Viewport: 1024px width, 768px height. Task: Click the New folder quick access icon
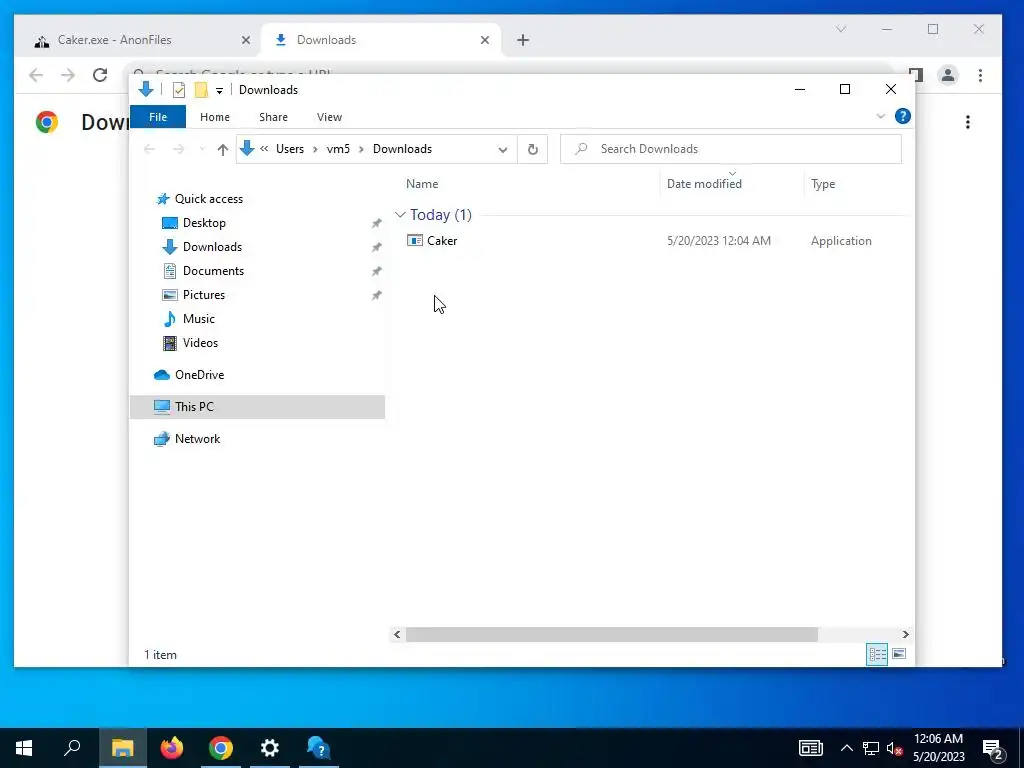(202, 90)
